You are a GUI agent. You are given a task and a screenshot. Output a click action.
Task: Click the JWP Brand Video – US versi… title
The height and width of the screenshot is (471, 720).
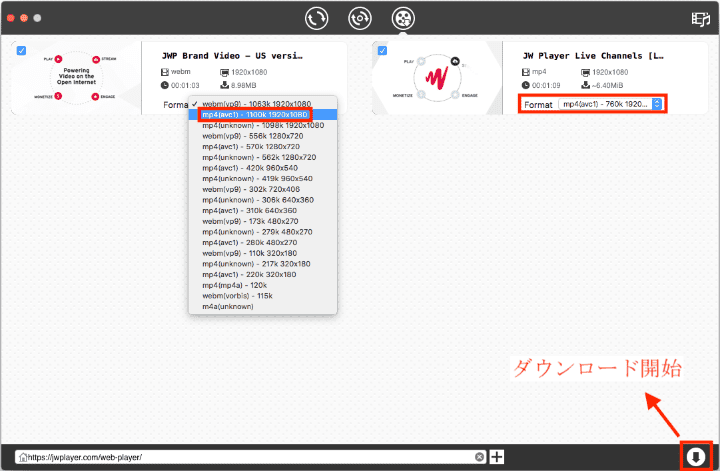pos(232,56)
